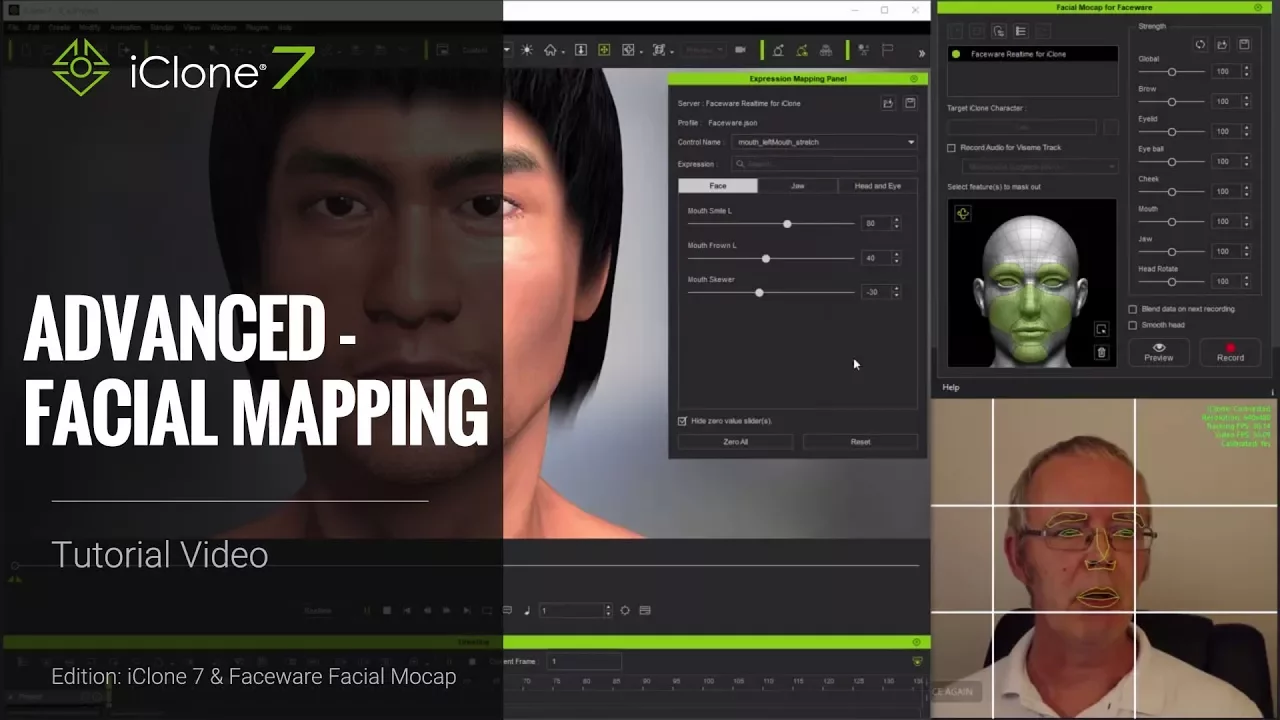Toggle Hide zero value slider(s) checkbox
This screenshot has height=720, width=1280.
click(682, 421)
